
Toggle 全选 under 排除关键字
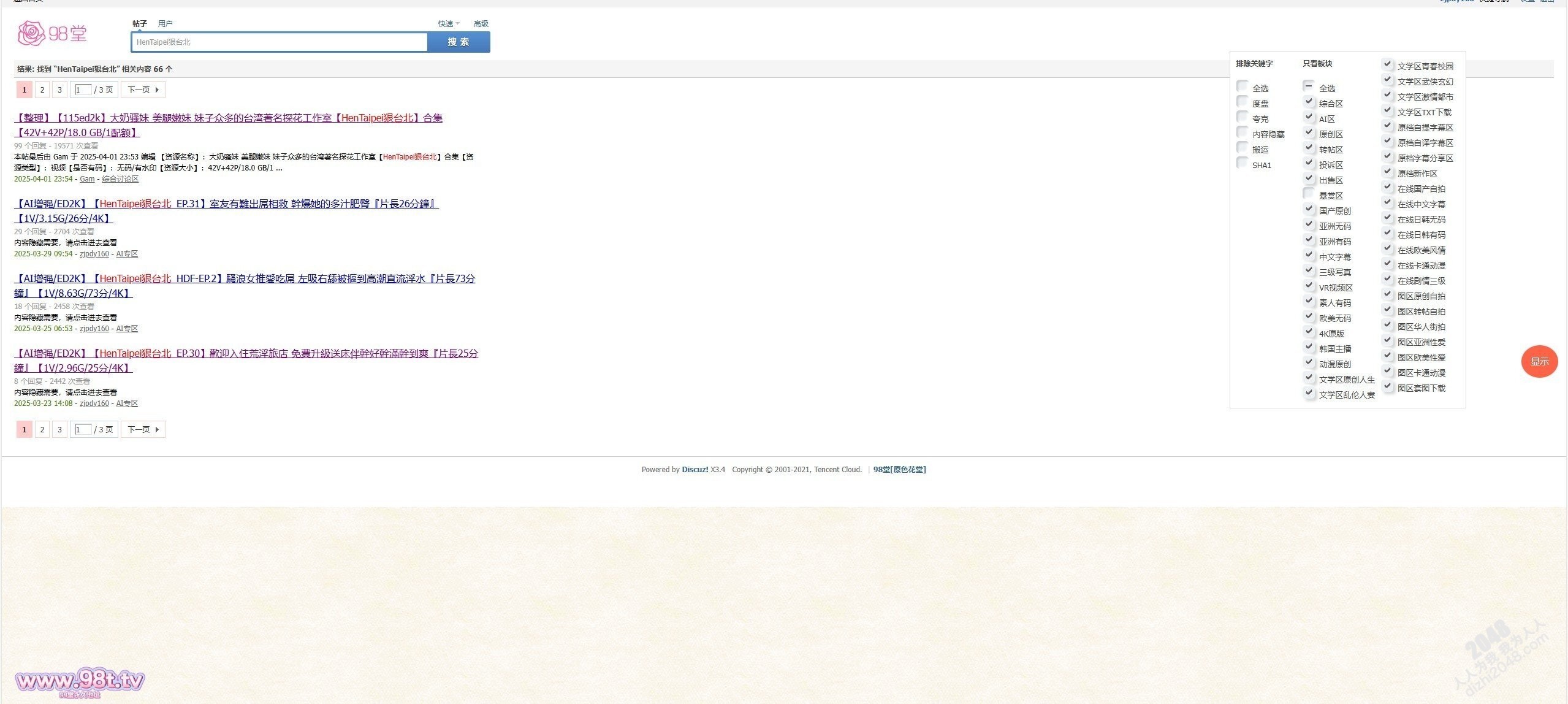[1243, 86]
